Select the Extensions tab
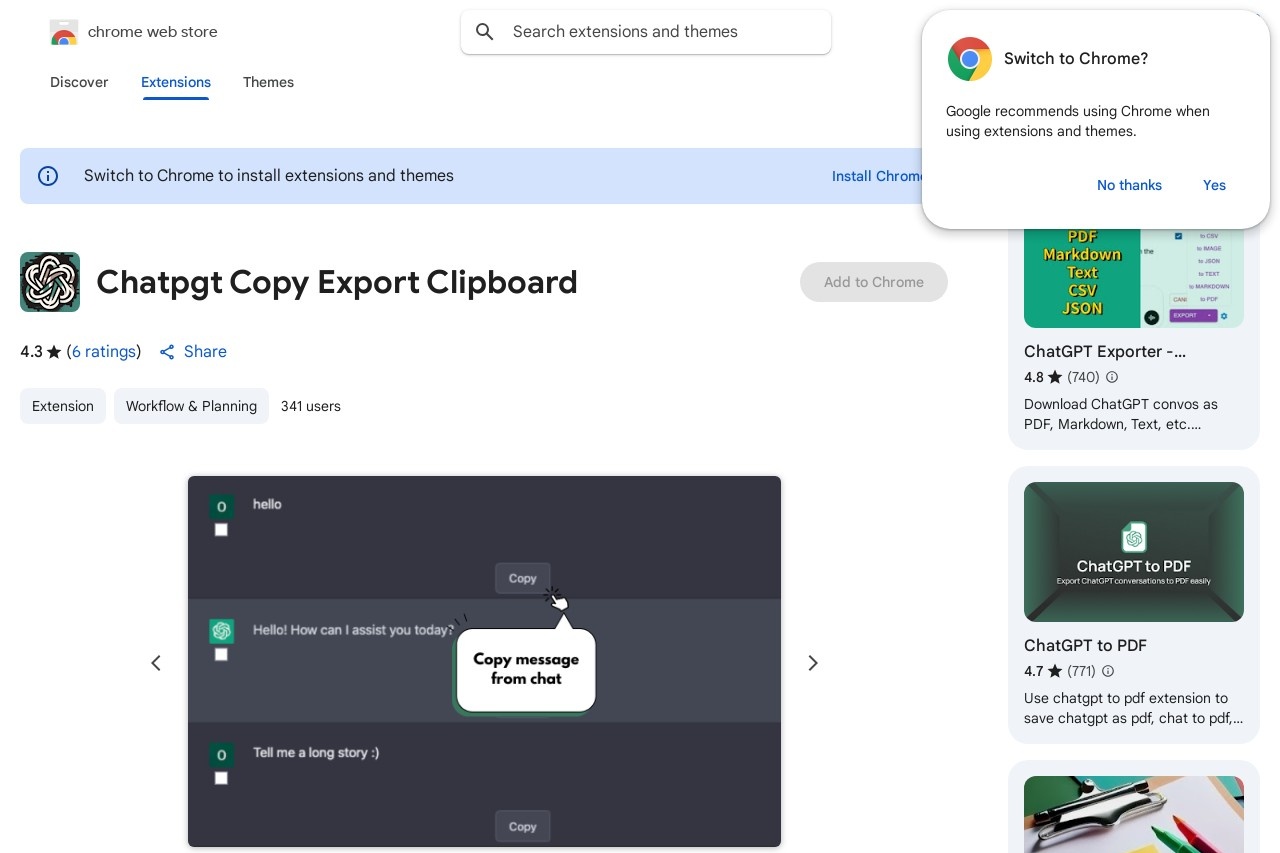The image size is (1280, 853). pyautogui.click(x=176, y=82)
